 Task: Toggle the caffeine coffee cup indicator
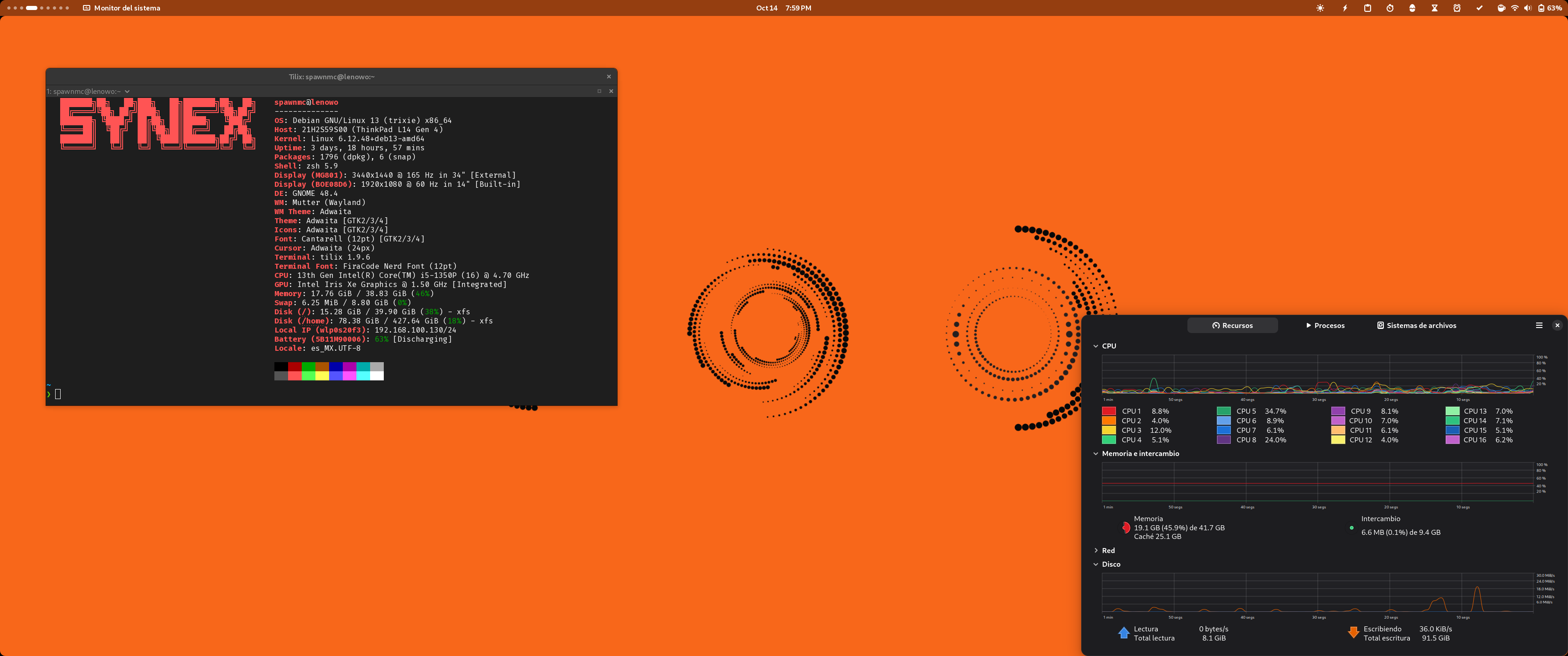[1501, 8]
